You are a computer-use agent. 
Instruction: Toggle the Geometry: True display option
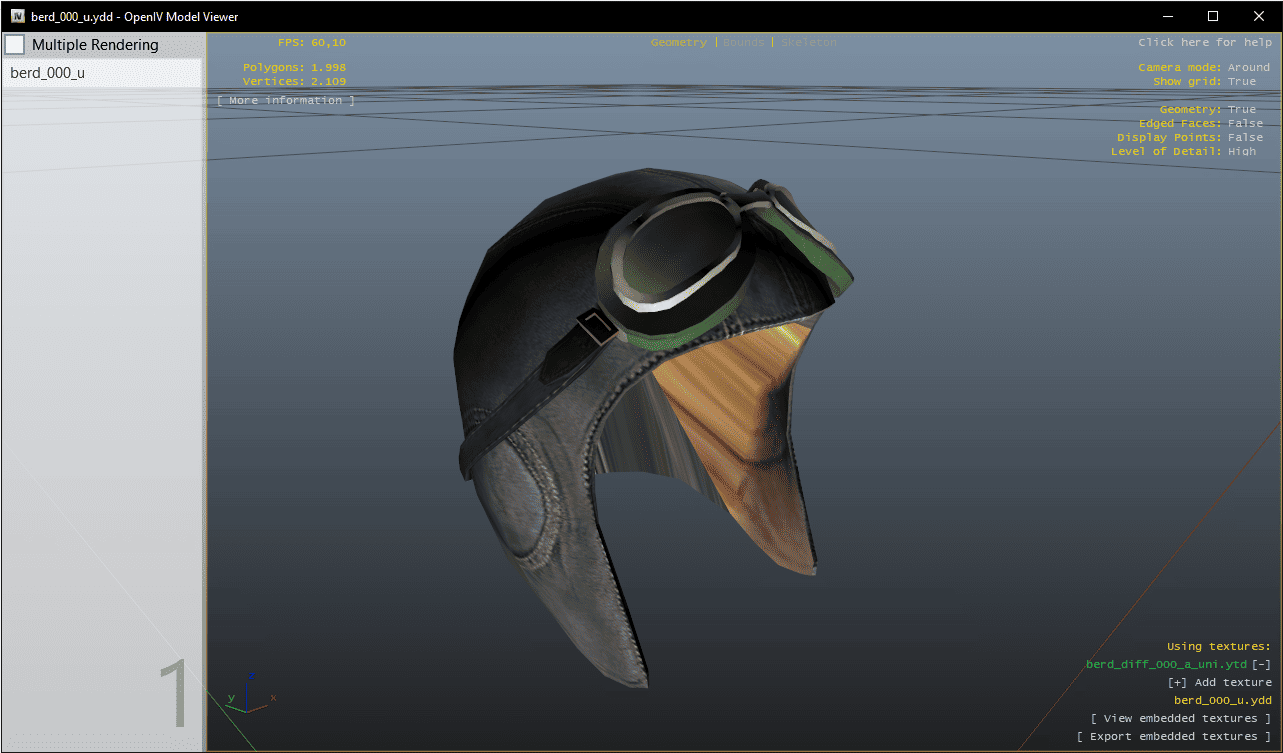(x=1207, y=110)
